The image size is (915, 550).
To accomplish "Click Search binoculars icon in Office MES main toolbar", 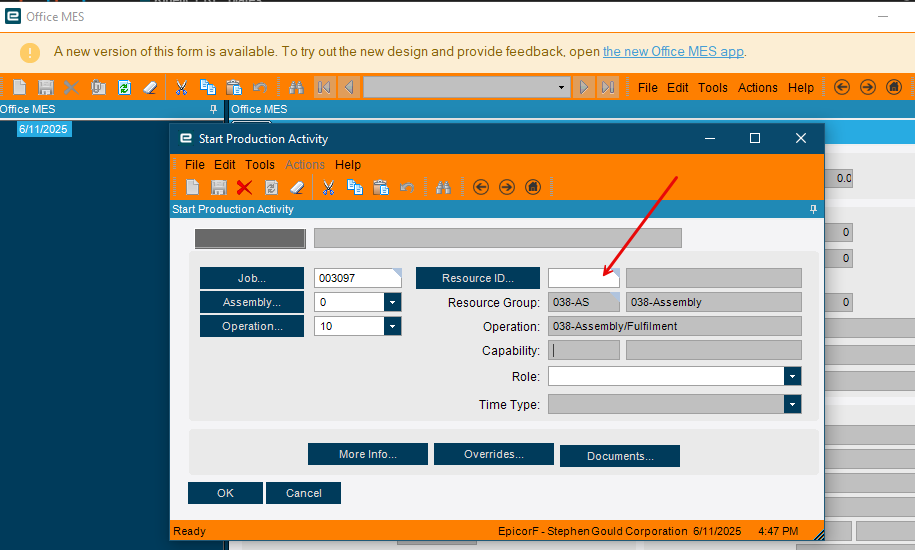I will (296, 87).
